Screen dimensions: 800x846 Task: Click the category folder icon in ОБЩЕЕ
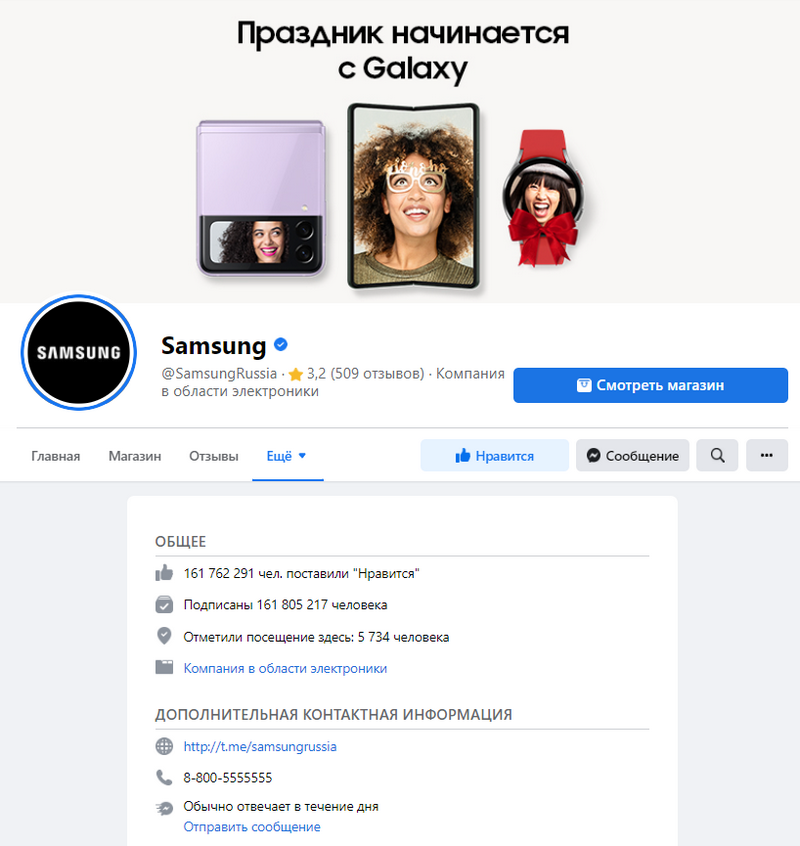(164, 667)
